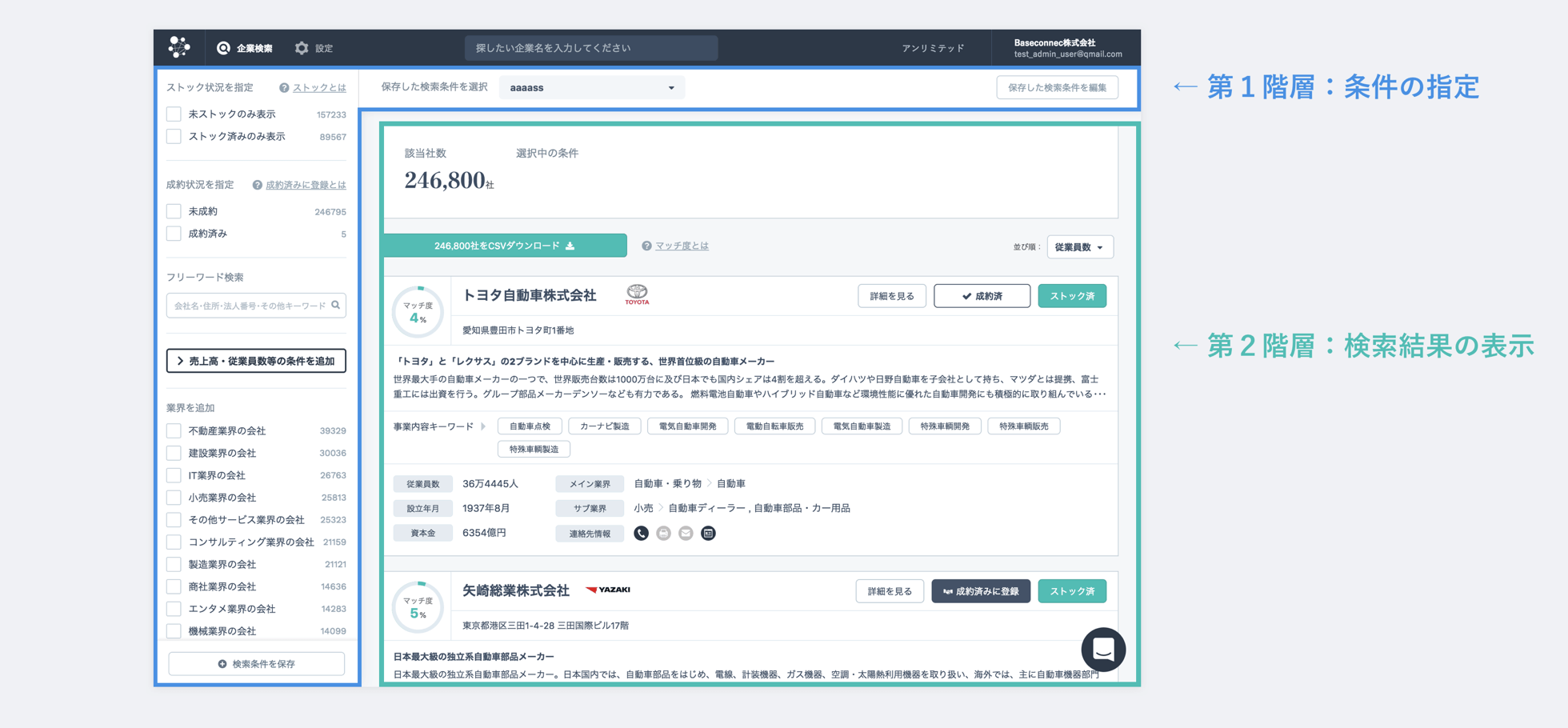Open マッチ度とは help link
This screenshot has width=1568, height=728.
tap(682, 246)
